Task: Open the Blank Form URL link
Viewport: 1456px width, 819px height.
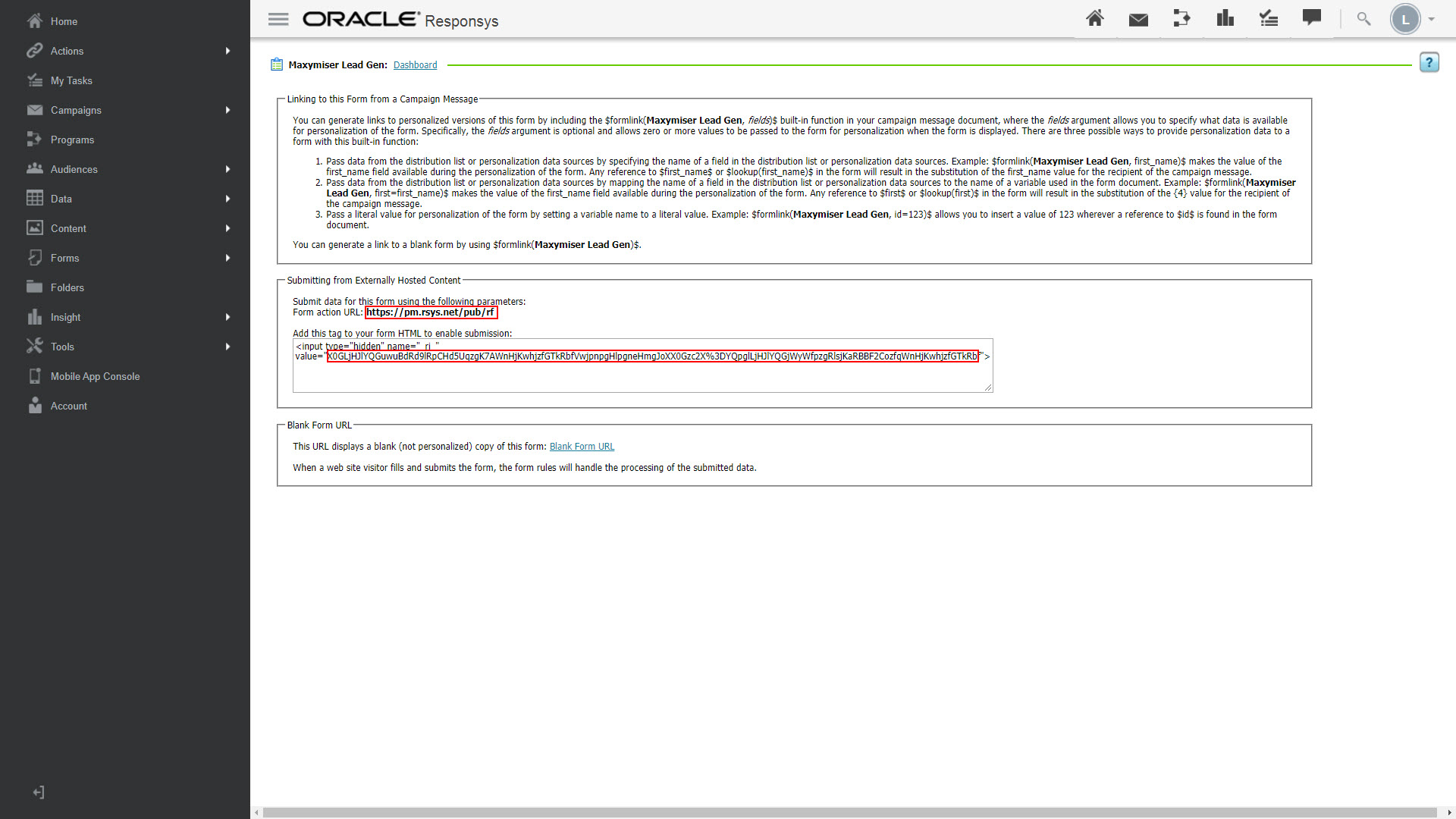Action: [x=582, y=447]
